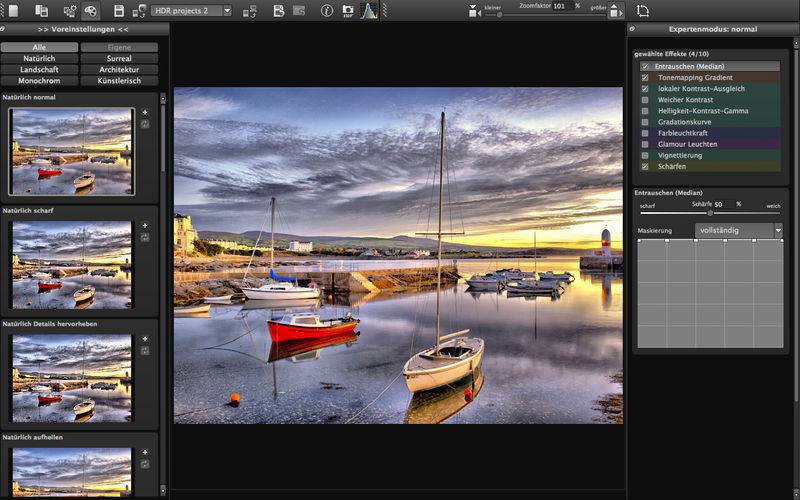Select the Natürlich scharf preset thumbnail
The height and width of the screenshot is (500, 800).
(x=72, y=265)
